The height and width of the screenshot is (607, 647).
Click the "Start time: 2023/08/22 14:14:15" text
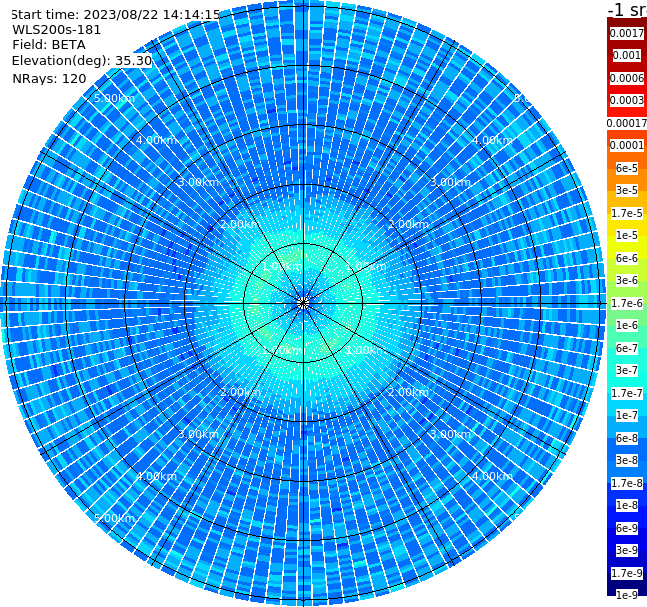click(115, 14)
